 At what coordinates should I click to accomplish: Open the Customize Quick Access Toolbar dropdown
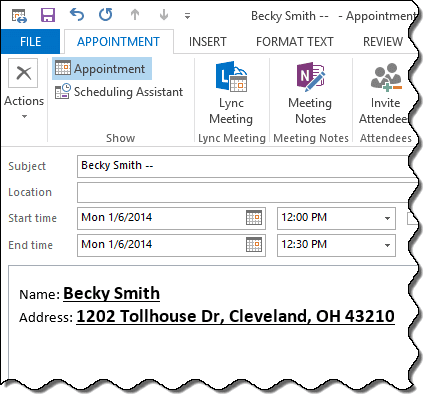point(188,16)
